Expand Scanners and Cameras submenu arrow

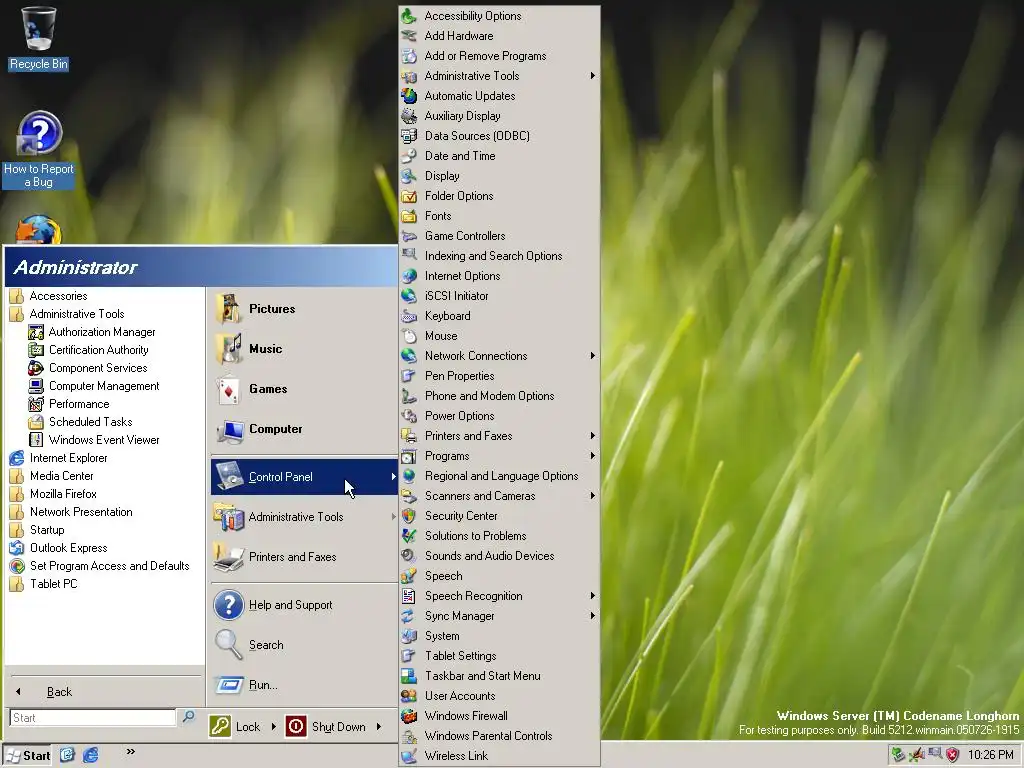[592, 496]
